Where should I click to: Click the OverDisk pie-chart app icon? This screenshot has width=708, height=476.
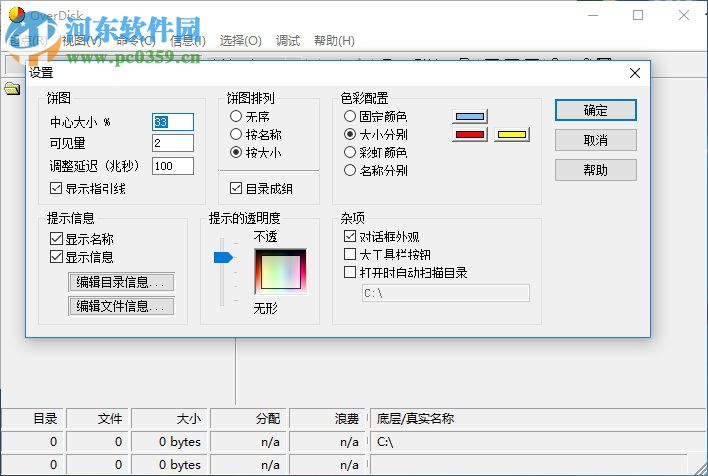click(16, 14)
